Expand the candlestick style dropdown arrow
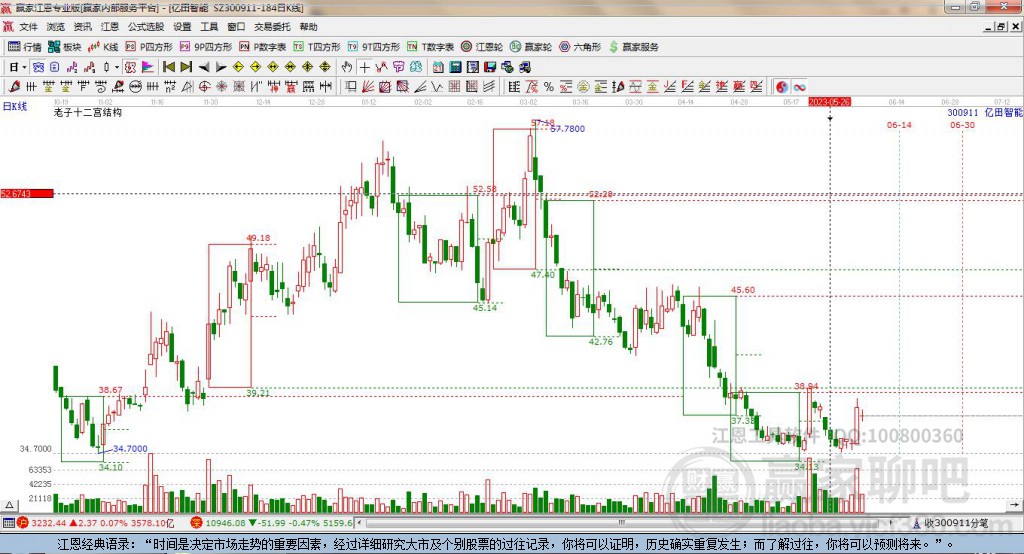The image size is (1024, 554). click(x=117, y=67)
